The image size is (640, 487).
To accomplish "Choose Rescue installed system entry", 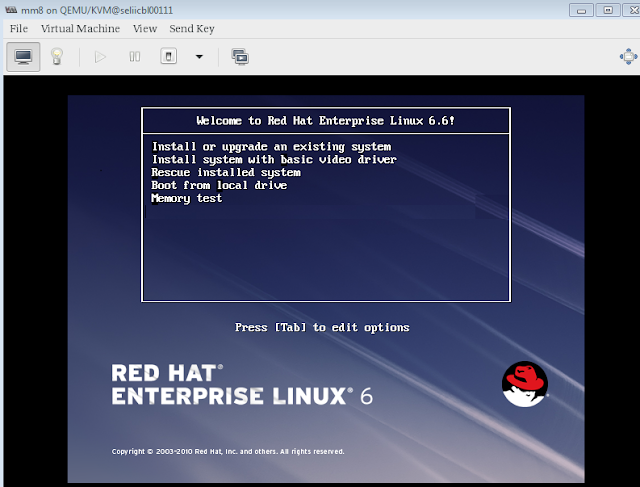I will [226, 172].
